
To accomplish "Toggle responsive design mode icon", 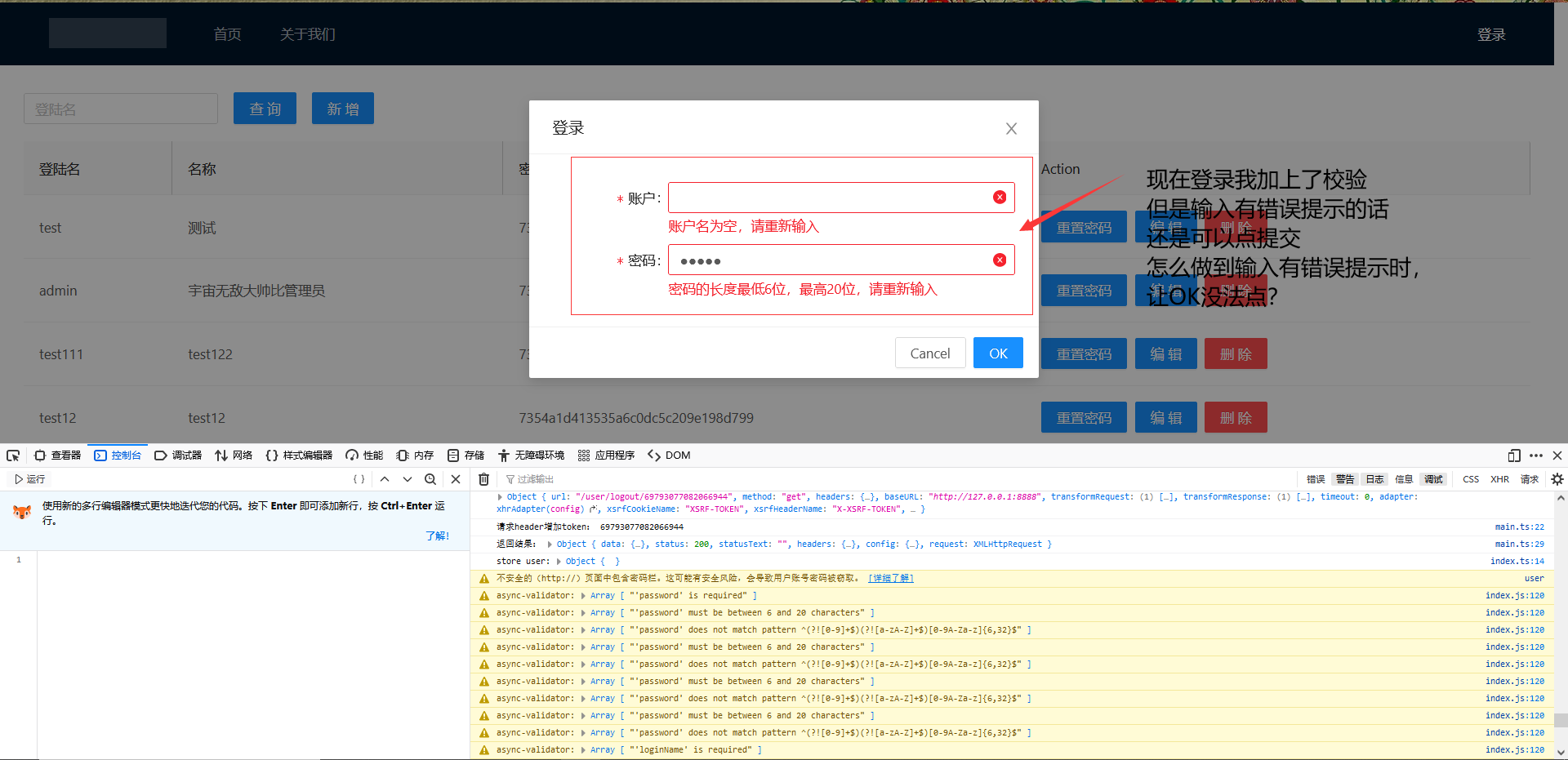I will coord(1514,456).
